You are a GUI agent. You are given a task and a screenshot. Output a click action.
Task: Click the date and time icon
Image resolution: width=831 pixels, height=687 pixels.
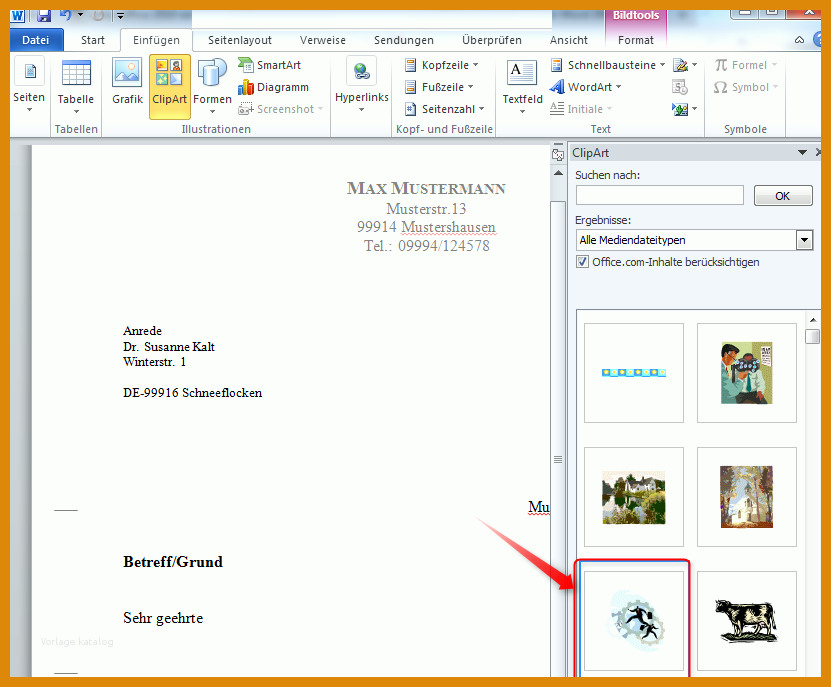pos(680,87)
